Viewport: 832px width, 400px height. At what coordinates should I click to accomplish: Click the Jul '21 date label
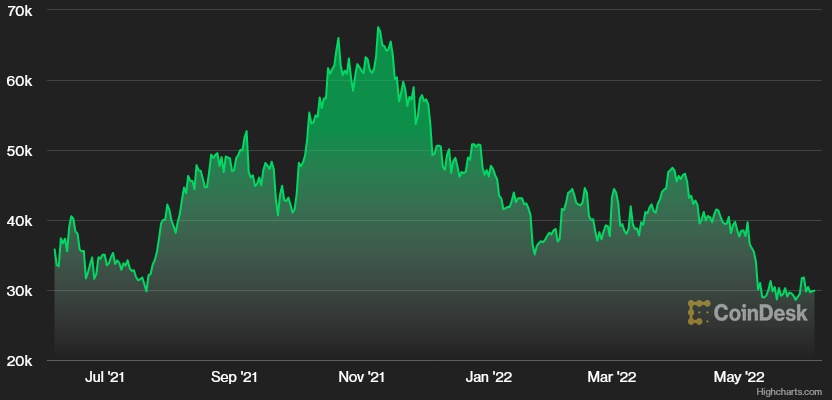pyautogui.click(x=106, y=377)
